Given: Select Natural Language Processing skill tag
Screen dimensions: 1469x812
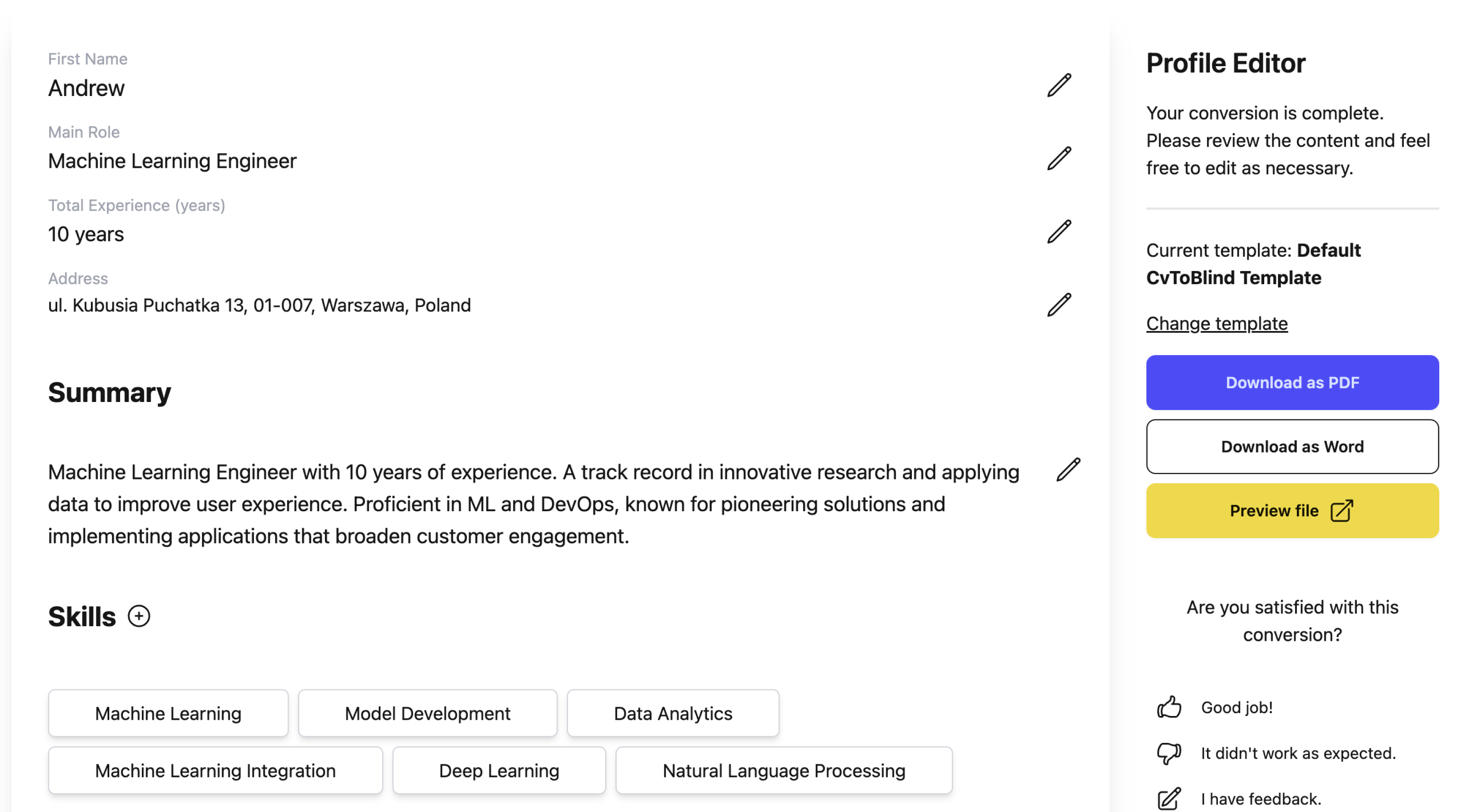Looking at the screenshot, I should click(x=784, y=770).
